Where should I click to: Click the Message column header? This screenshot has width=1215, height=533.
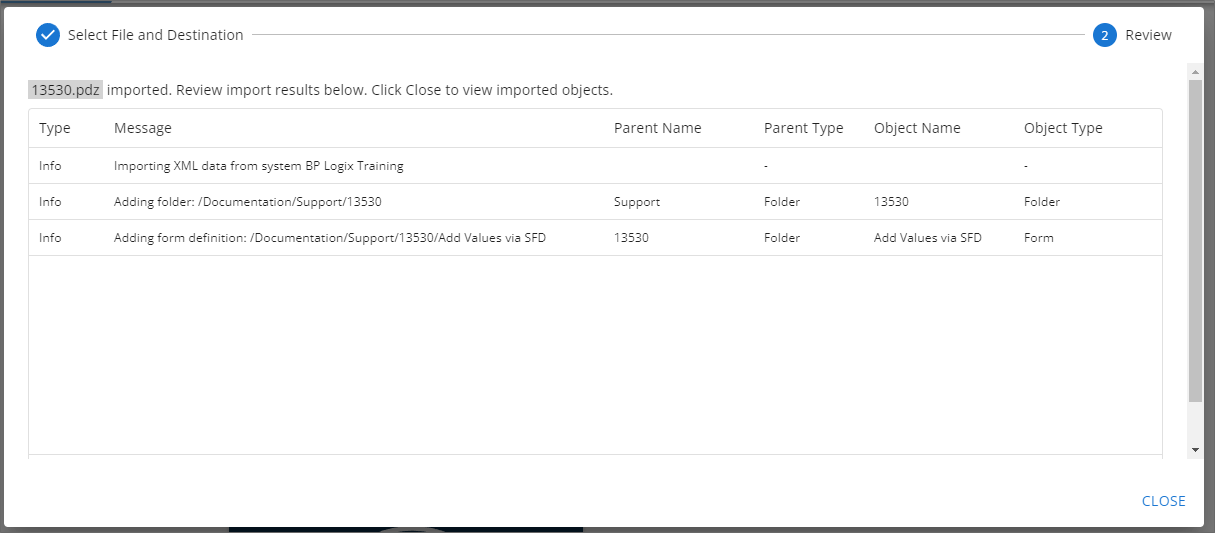[143, 128]
